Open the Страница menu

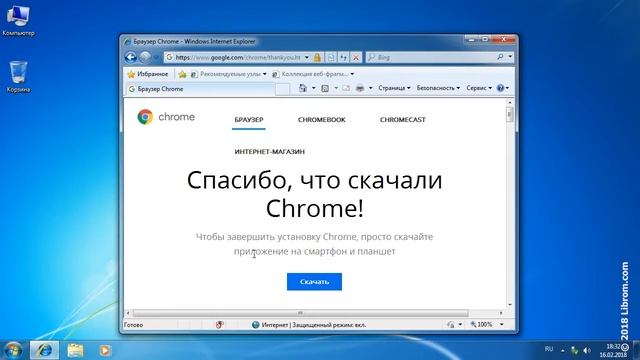(394, 88)
